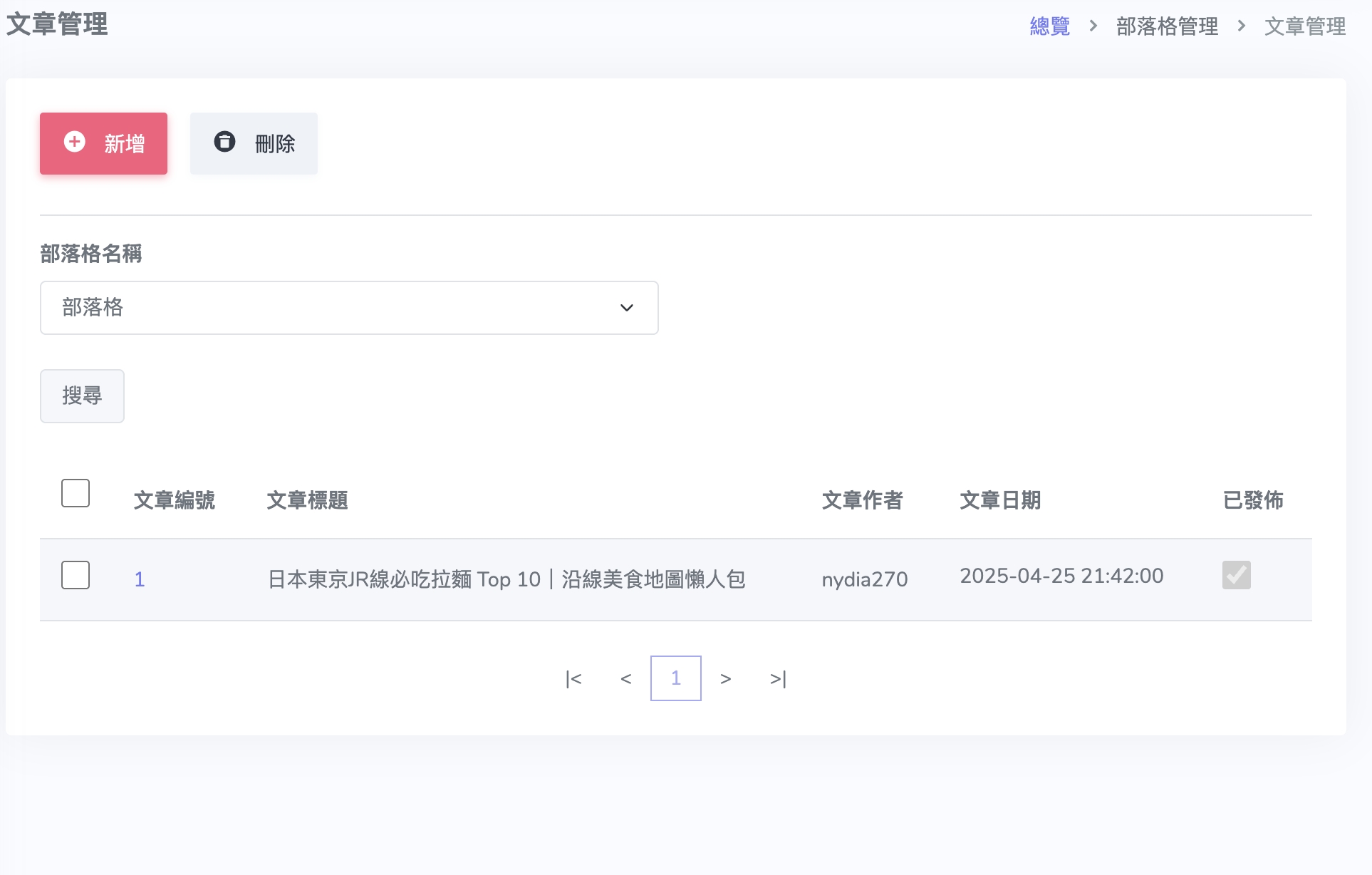Screen dimensions: 1372x875
Task: Click breadcrumb chevron after 總覽
Action: click(x=1093, y=26)
